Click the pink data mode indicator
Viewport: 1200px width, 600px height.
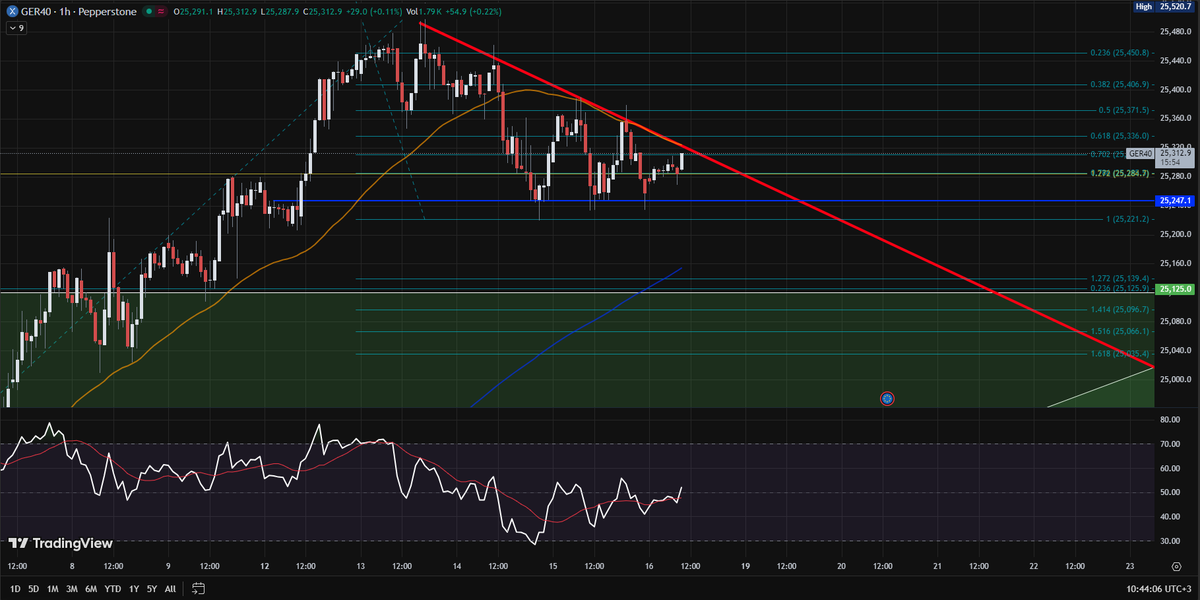pos(162,11)
